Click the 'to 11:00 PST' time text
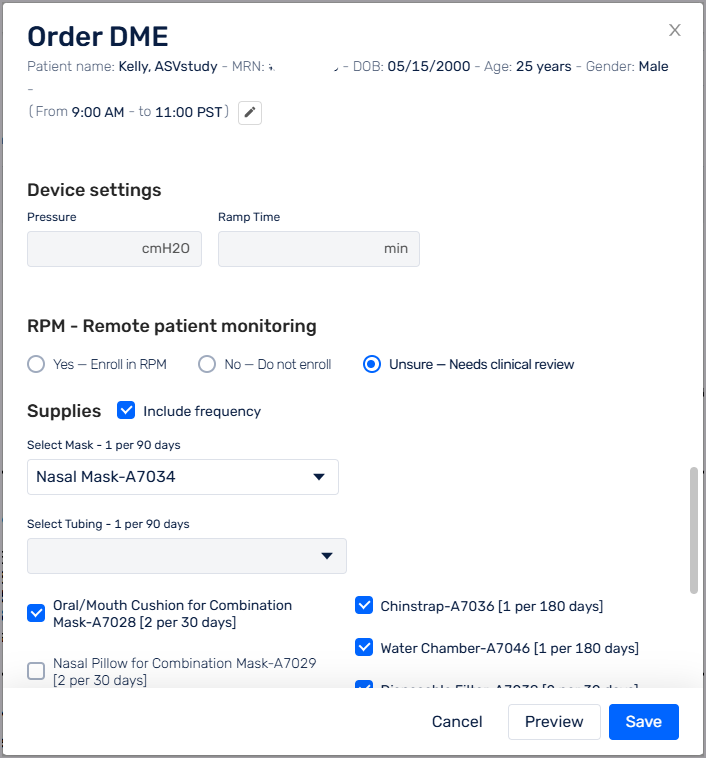The height and width of the screenshot is (758, 706). [x=180, y=112]
